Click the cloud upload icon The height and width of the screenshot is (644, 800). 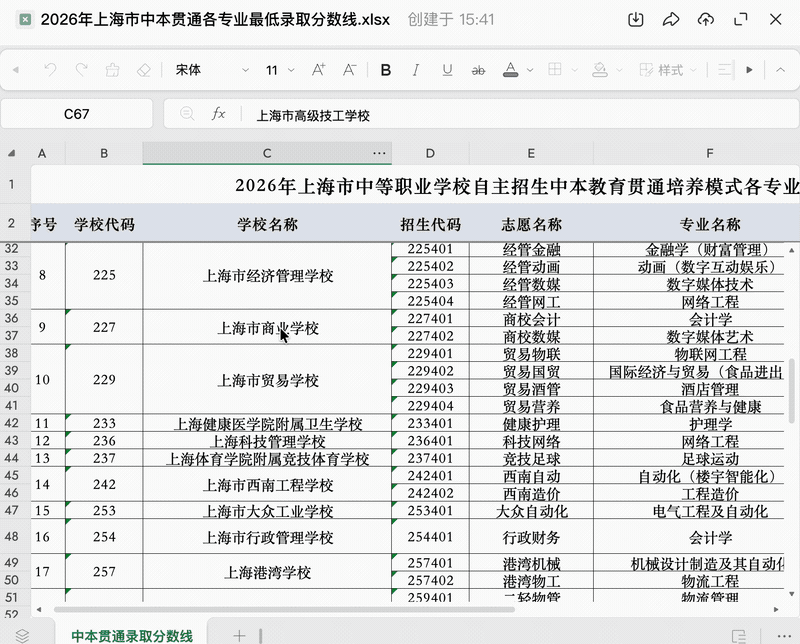point(706,20)
